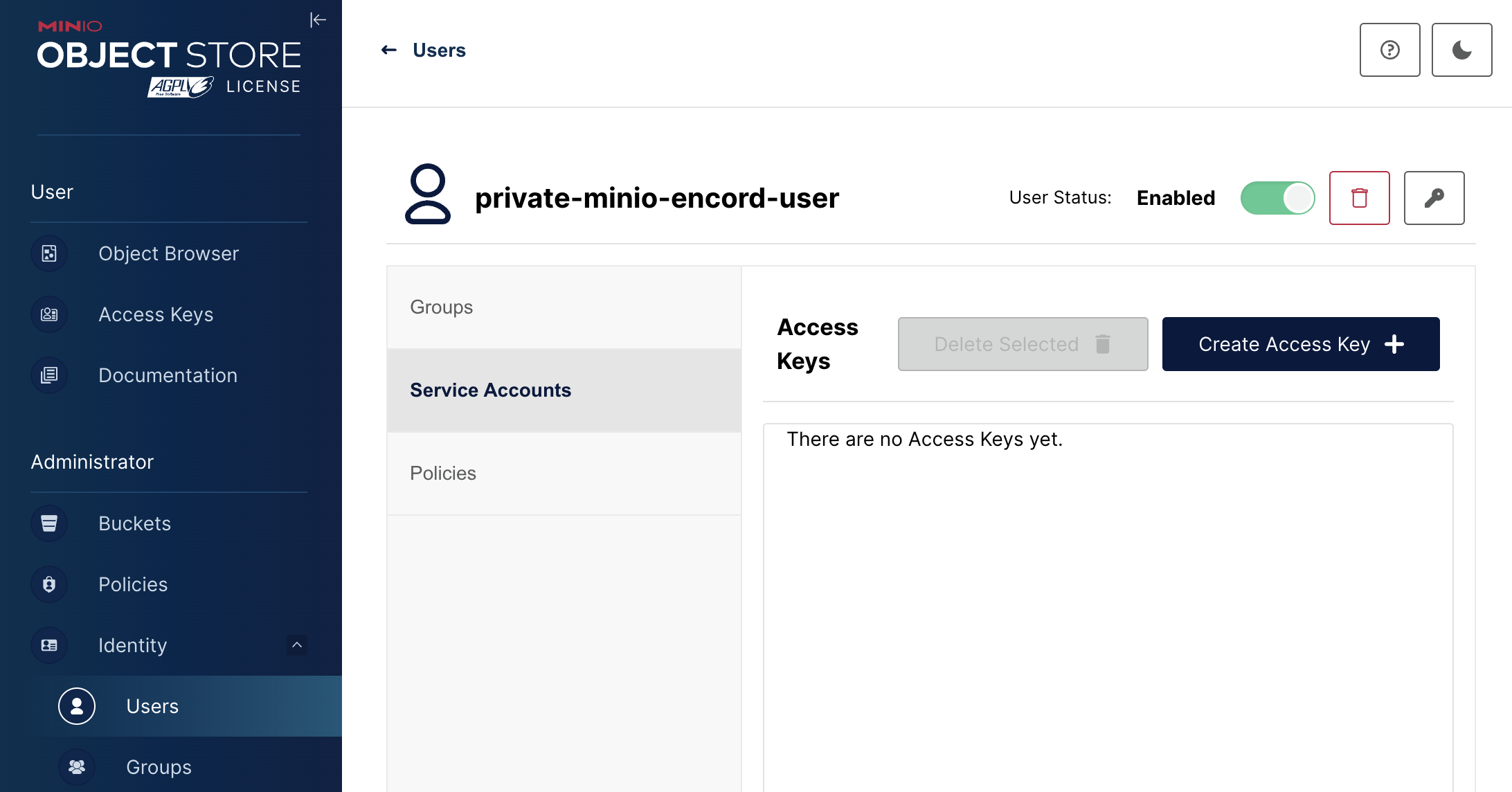This screenshot has height=792, width=1512.
Task: Switch to the Groups tab
Action: pyautogui.click(x=564, y=307)
